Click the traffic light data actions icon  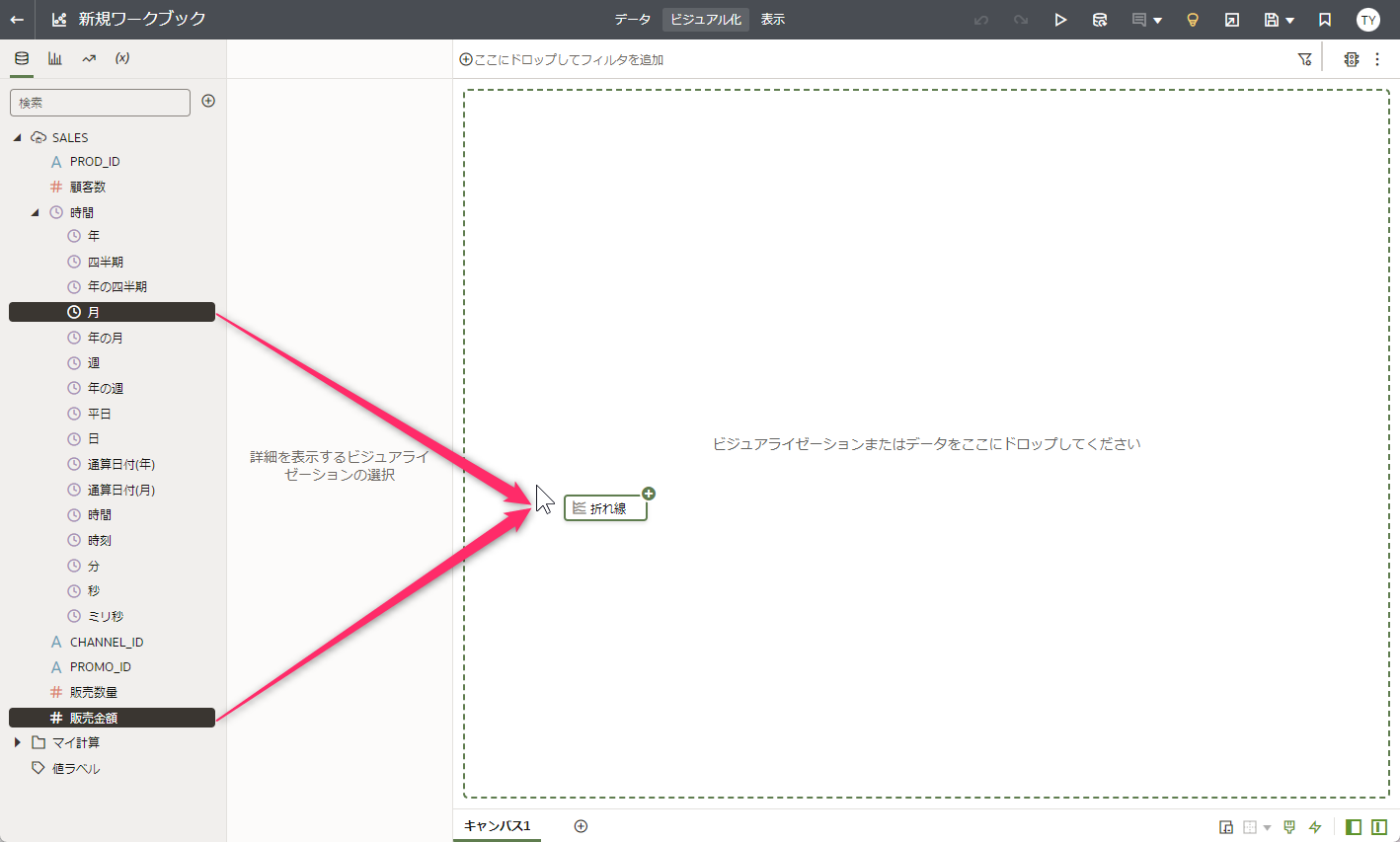tap(1352, 59)
